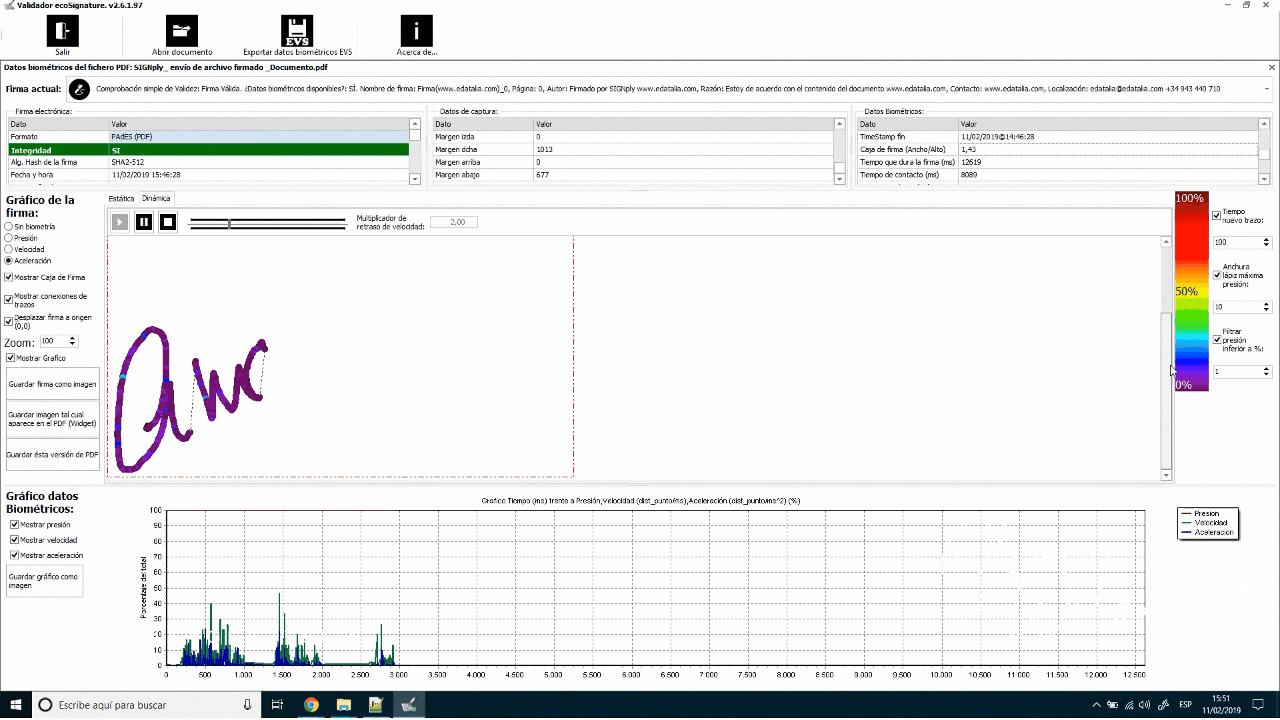
Task: Toggle Mostrar conexiones de trazos checkbox
Action: [9, 299]
